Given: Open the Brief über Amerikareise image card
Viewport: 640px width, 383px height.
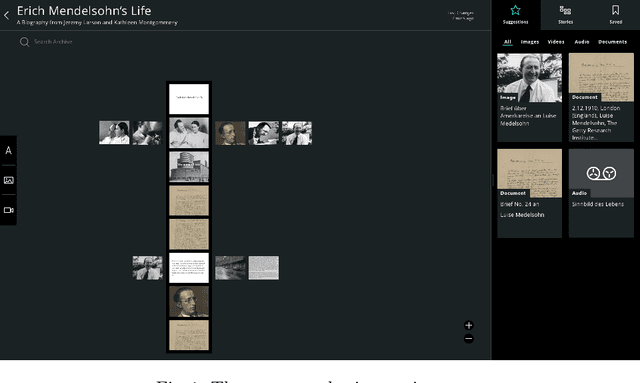Looking at the screenshot, I should [529, 97].
